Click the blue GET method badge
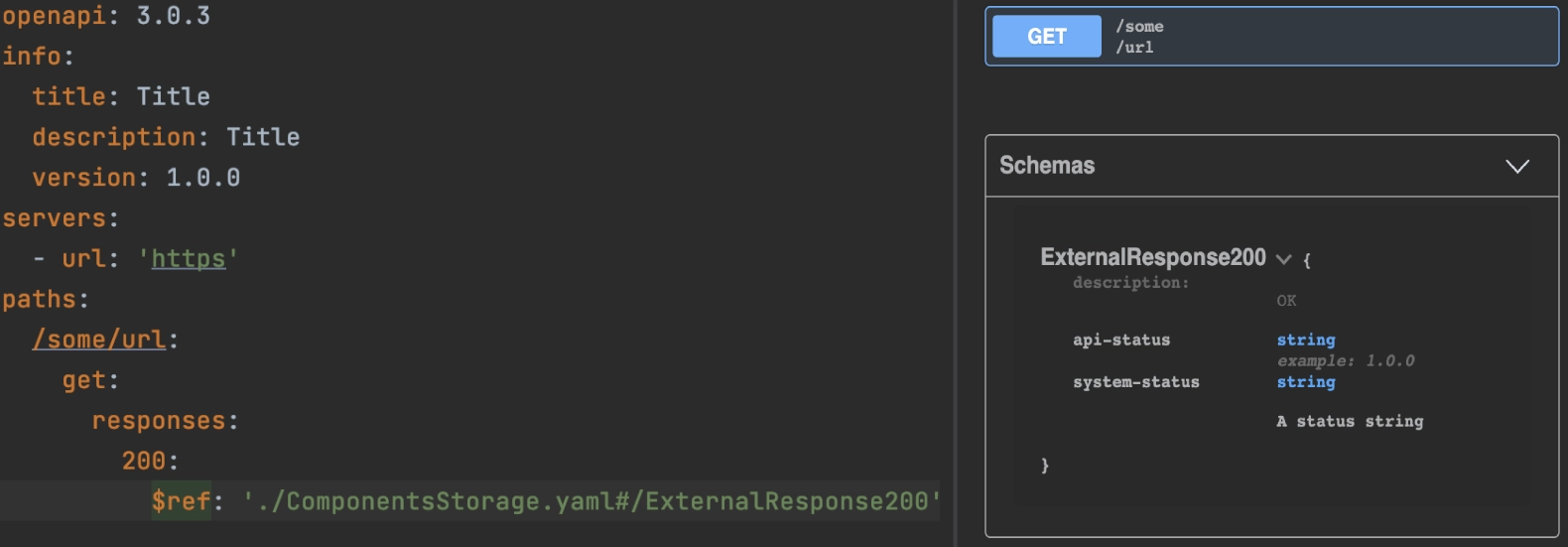The width and height of the screenshot is (1568, 547). pyautogui.click(x=1046, y=37)
